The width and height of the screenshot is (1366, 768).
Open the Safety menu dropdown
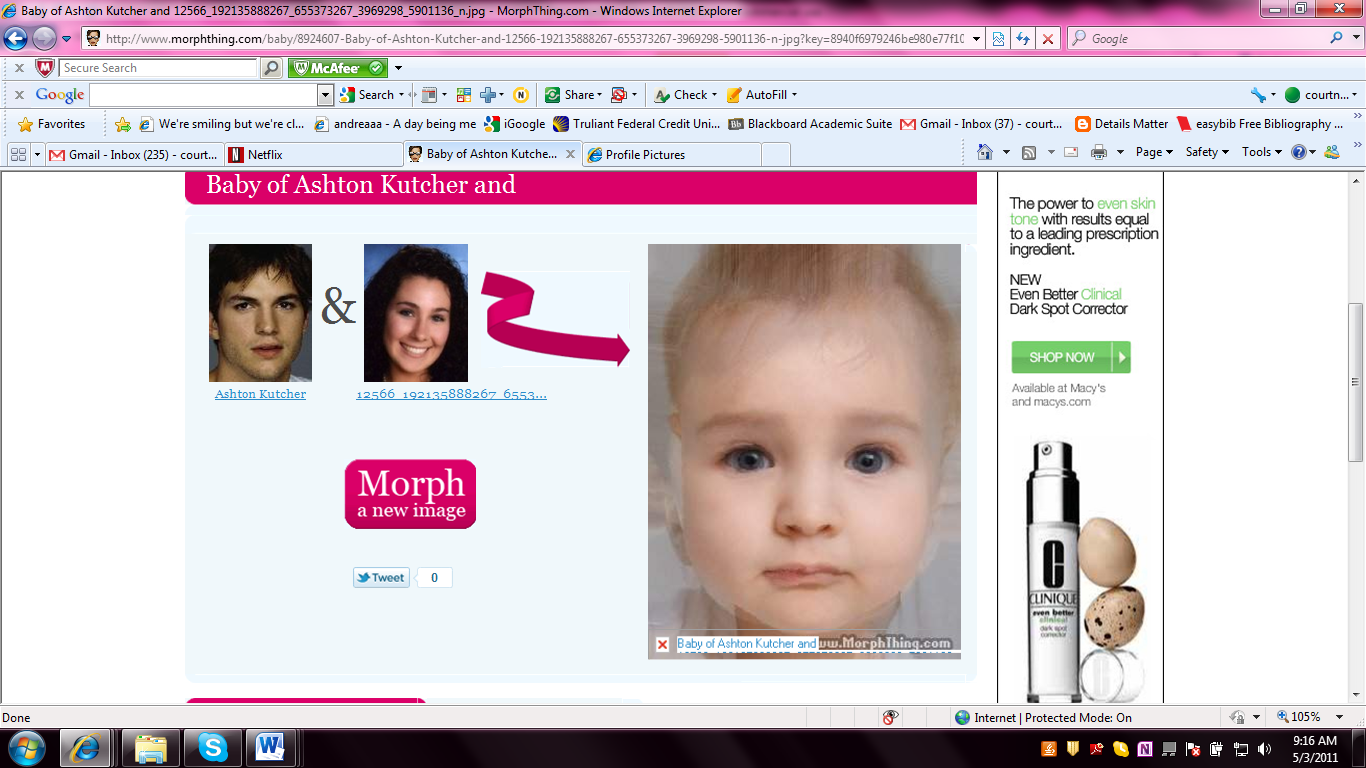pyautogui.click(x=1207, y=152)
